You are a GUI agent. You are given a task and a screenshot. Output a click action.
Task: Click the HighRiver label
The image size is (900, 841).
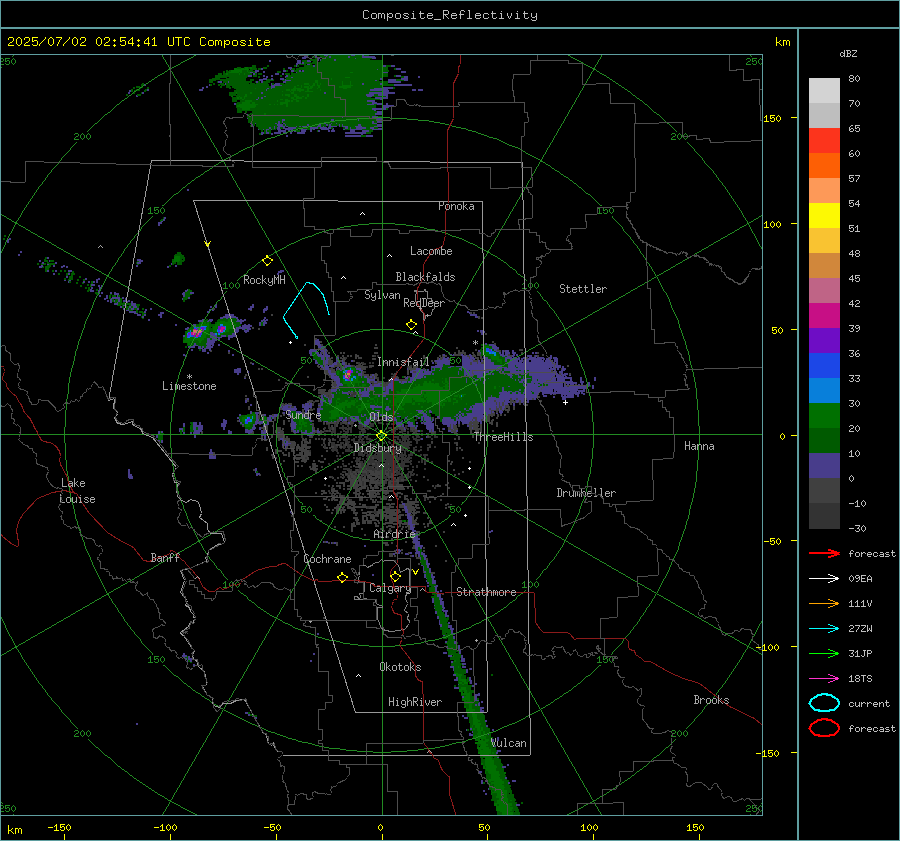coord(415,702)
